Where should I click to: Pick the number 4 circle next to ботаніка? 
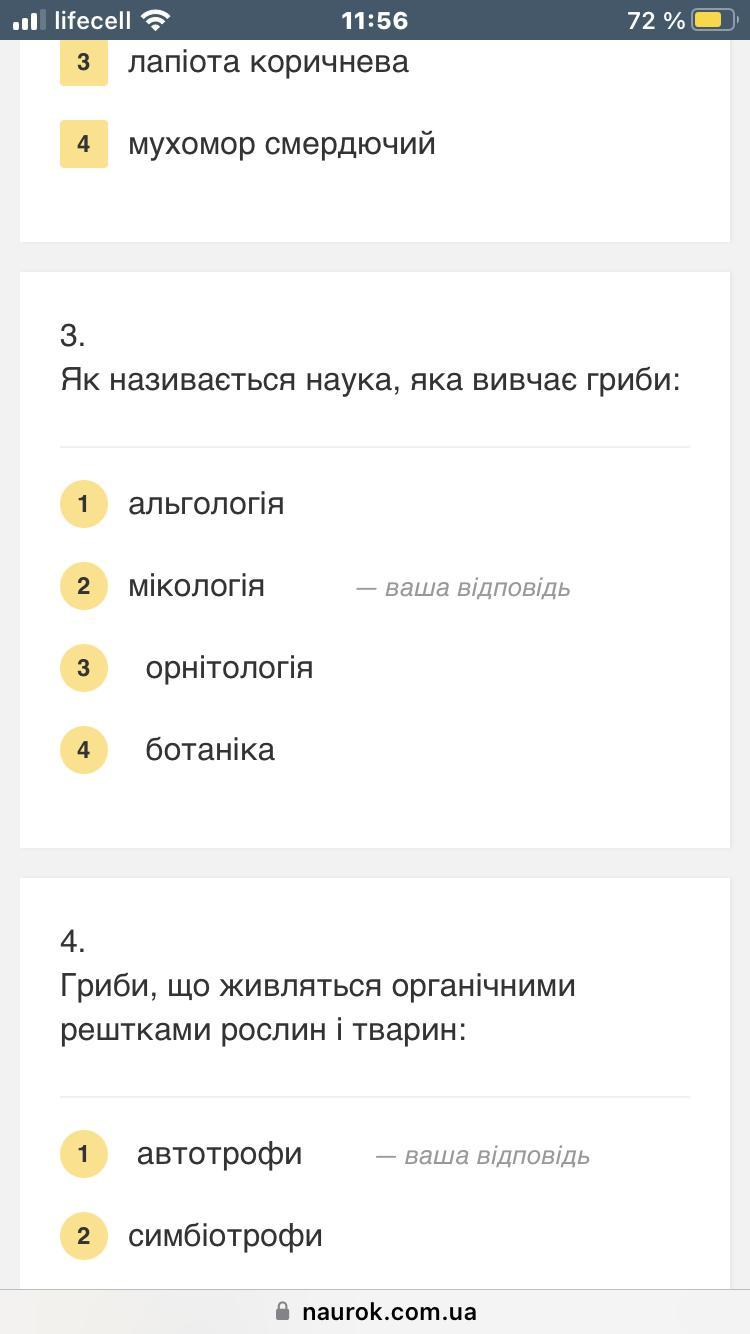(84, 750)
